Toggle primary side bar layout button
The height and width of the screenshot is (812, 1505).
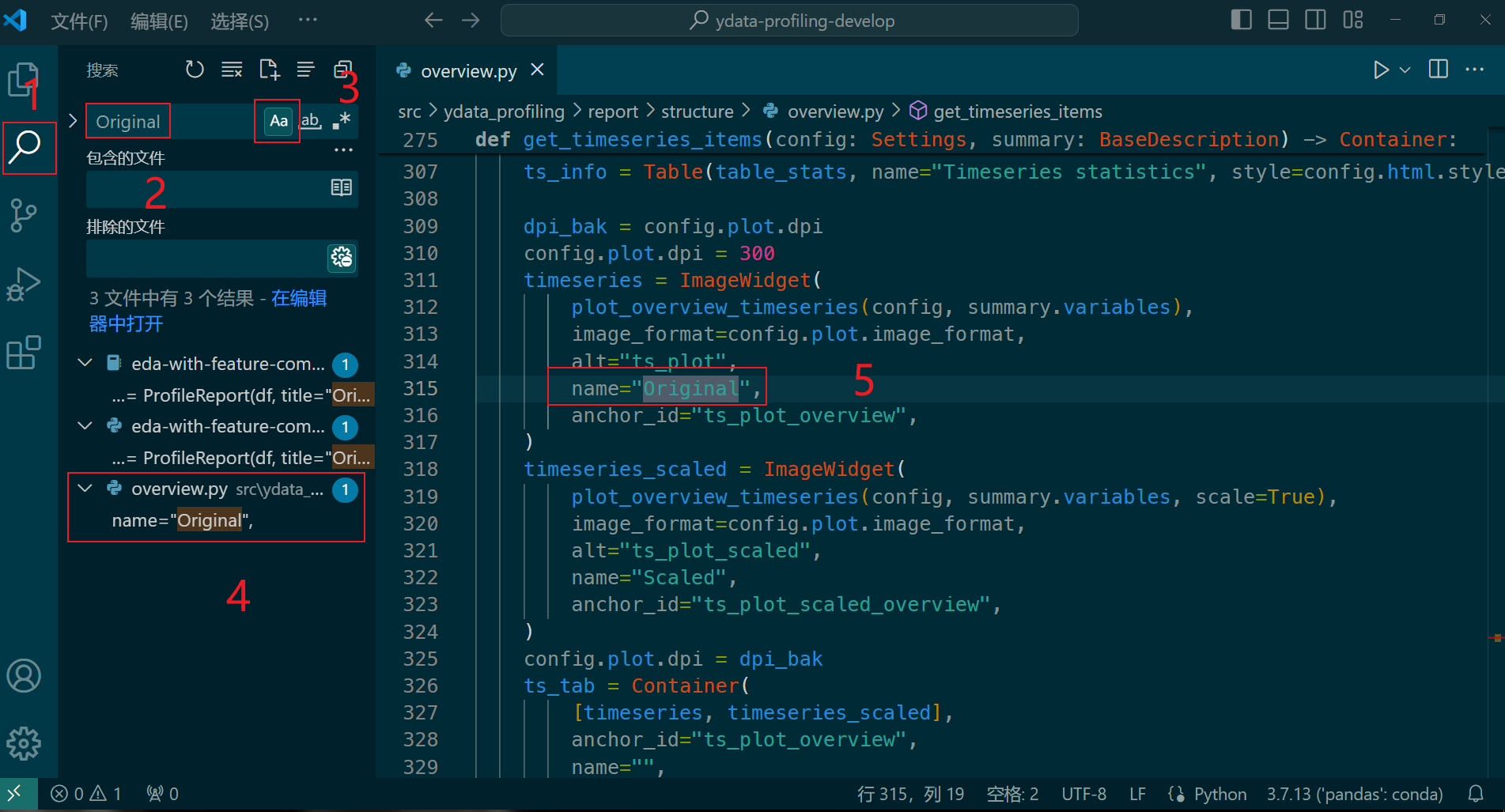click(x=1242, y=20)
